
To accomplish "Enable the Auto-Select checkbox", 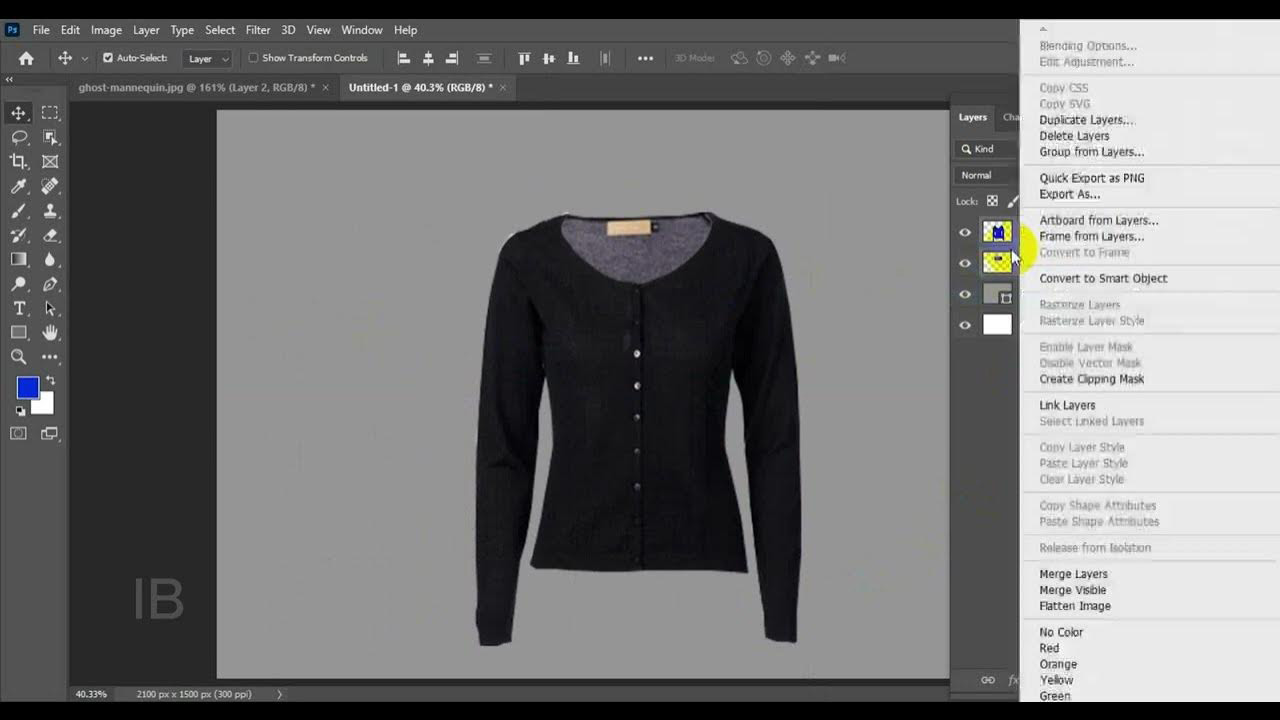I will point(108,58).
